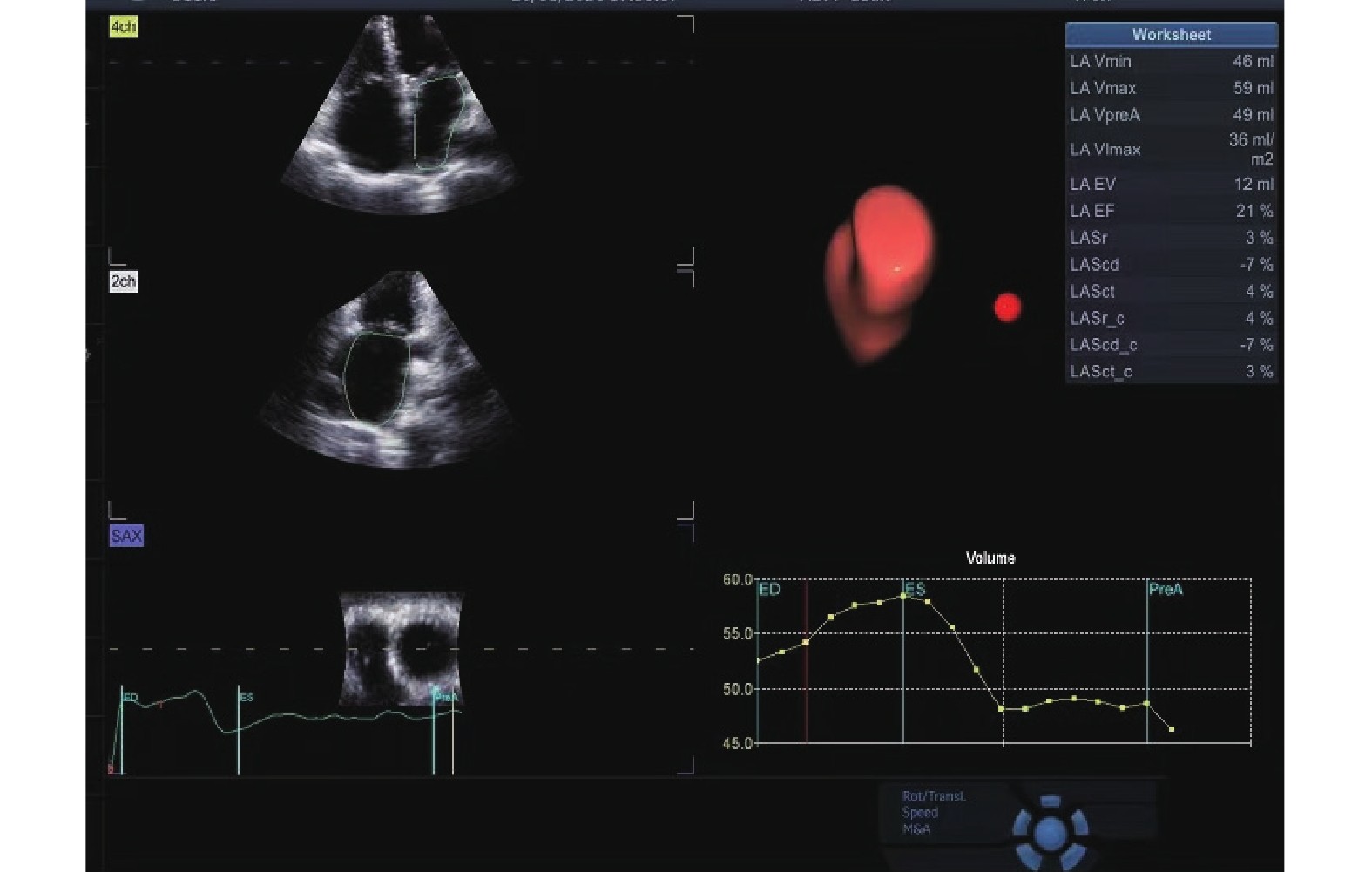Viewport: 1372px width, 872px height.
Task: Click the white 2ch view label
Action: click(x=123, y=281)
